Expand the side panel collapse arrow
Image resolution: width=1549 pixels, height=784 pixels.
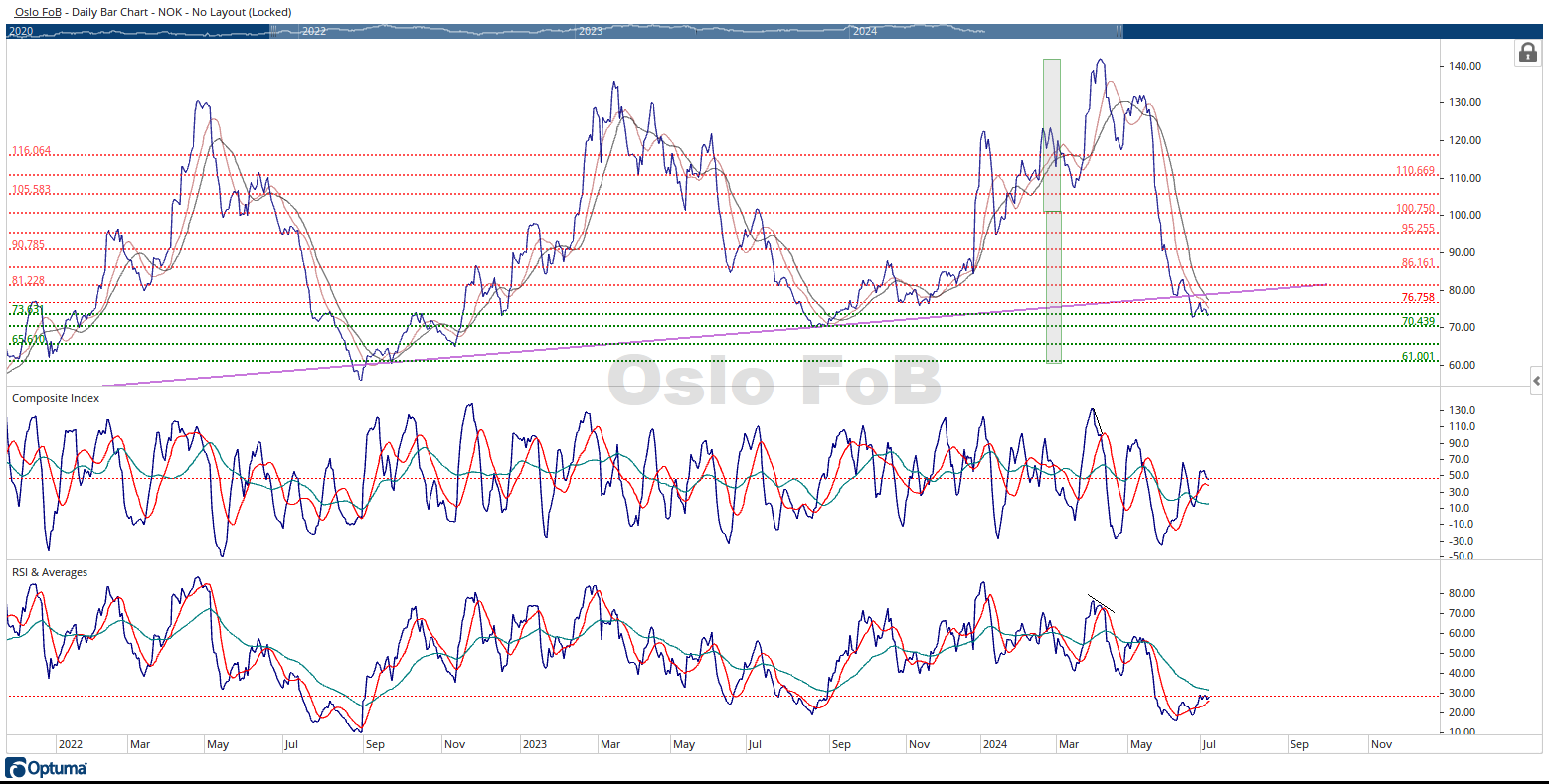[x=1537, y=380]
